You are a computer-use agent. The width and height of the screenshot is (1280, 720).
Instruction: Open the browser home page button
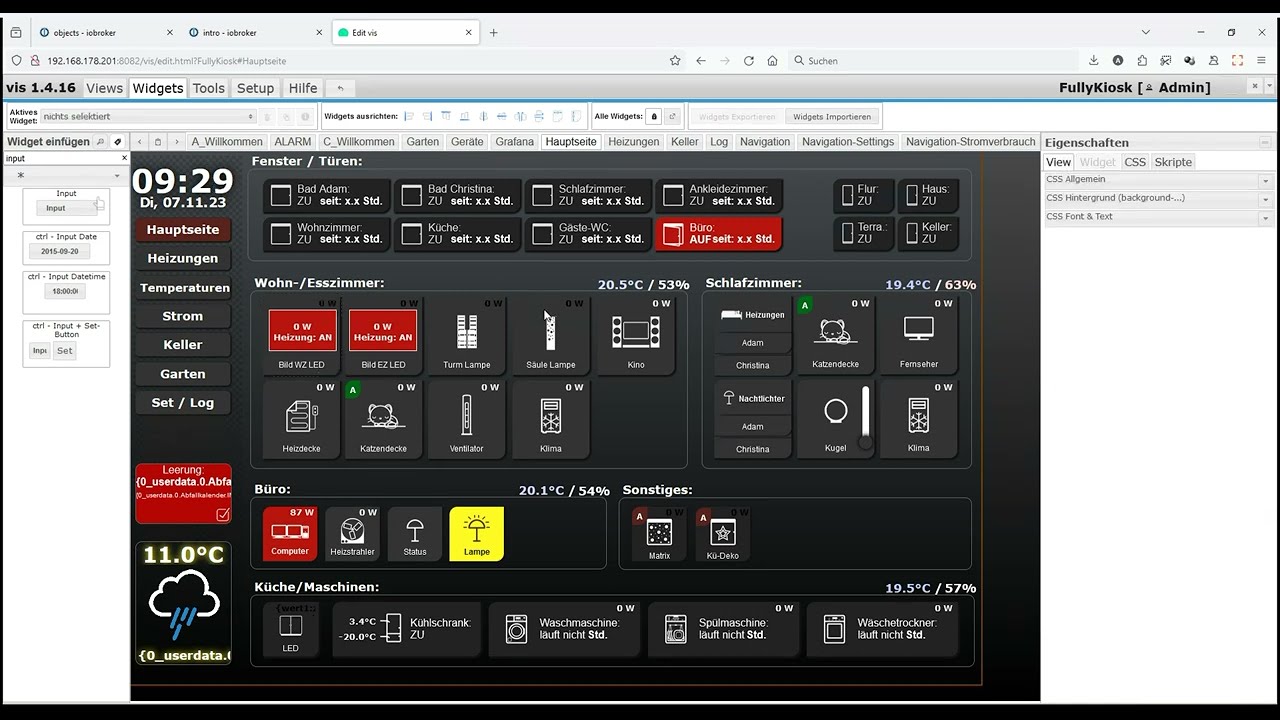click(772, 61)
